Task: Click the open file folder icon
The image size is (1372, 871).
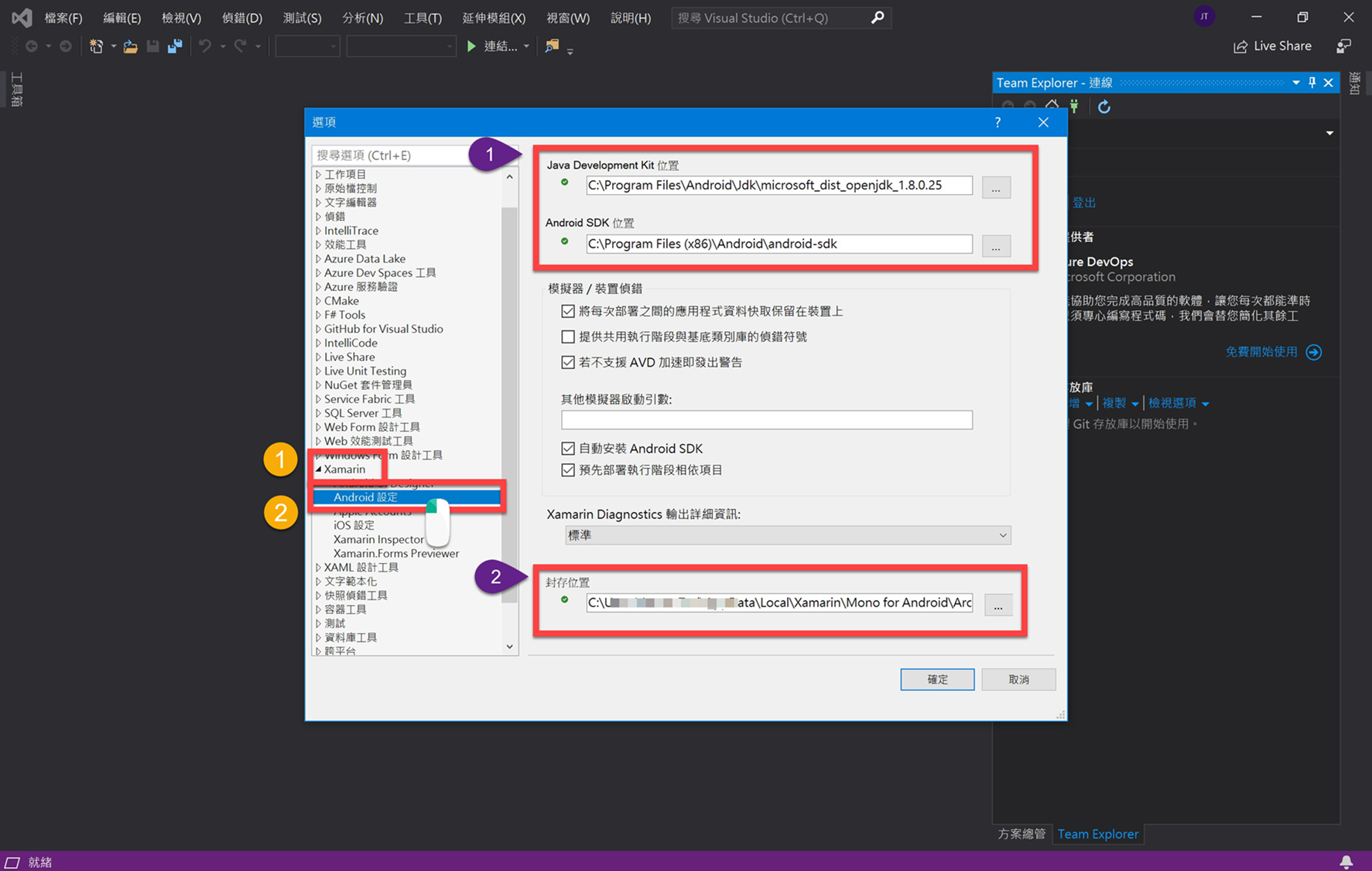Action: point(131,46)
